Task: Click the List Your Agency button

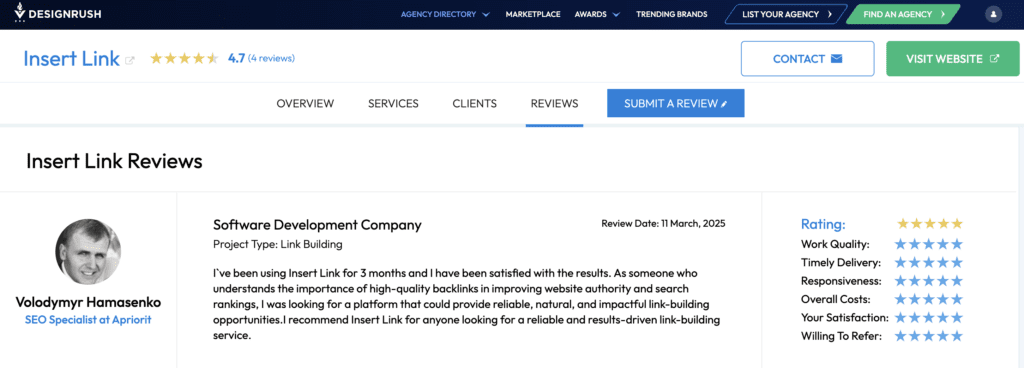Action: click(786, 14)
